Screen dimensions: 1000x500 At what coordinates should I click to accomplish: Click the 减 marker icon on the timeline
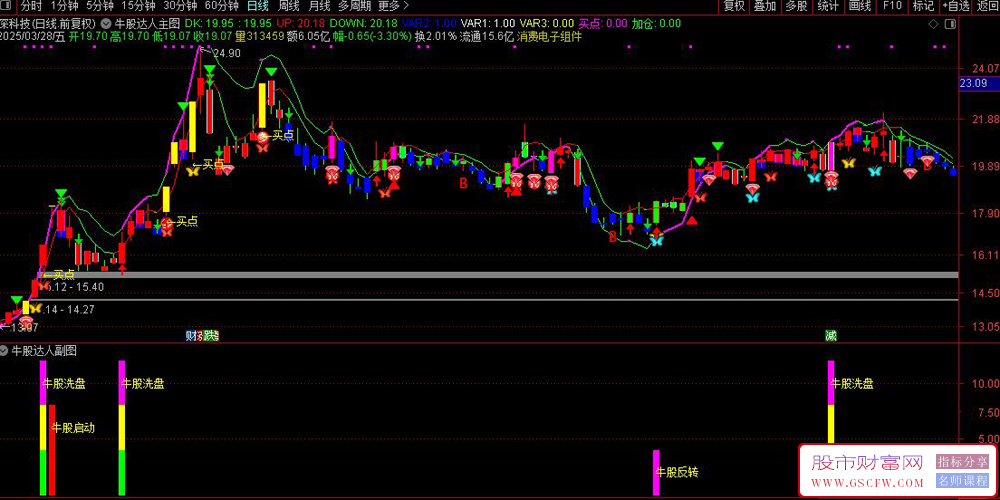831,335
